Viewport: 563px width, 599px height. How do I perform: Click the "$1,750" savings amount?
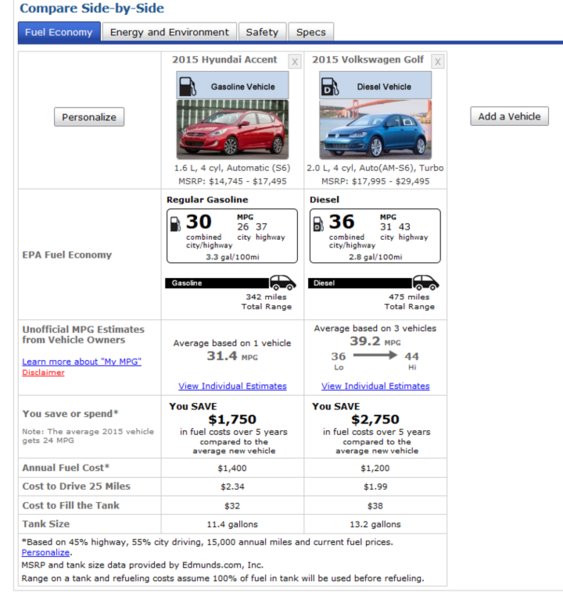coord(232,419)
